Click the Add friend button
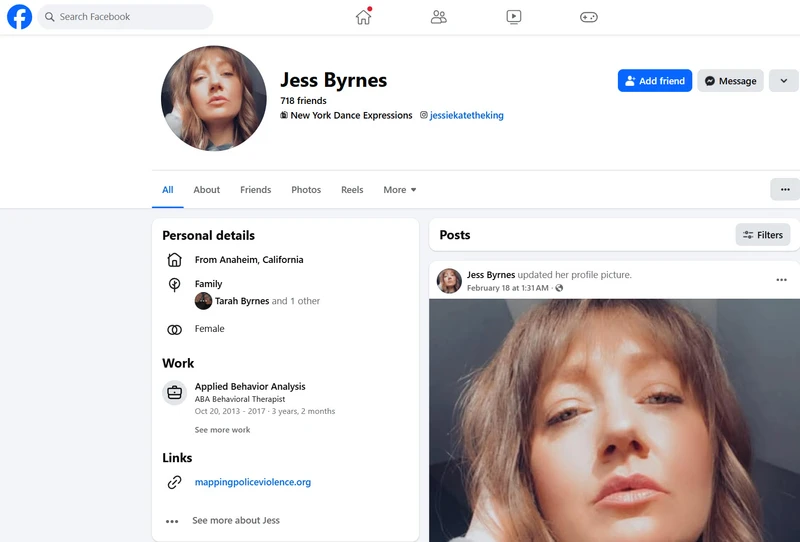The width and height of the screenshot is (800, 542). pyautogui.click(x=655, y=81)
